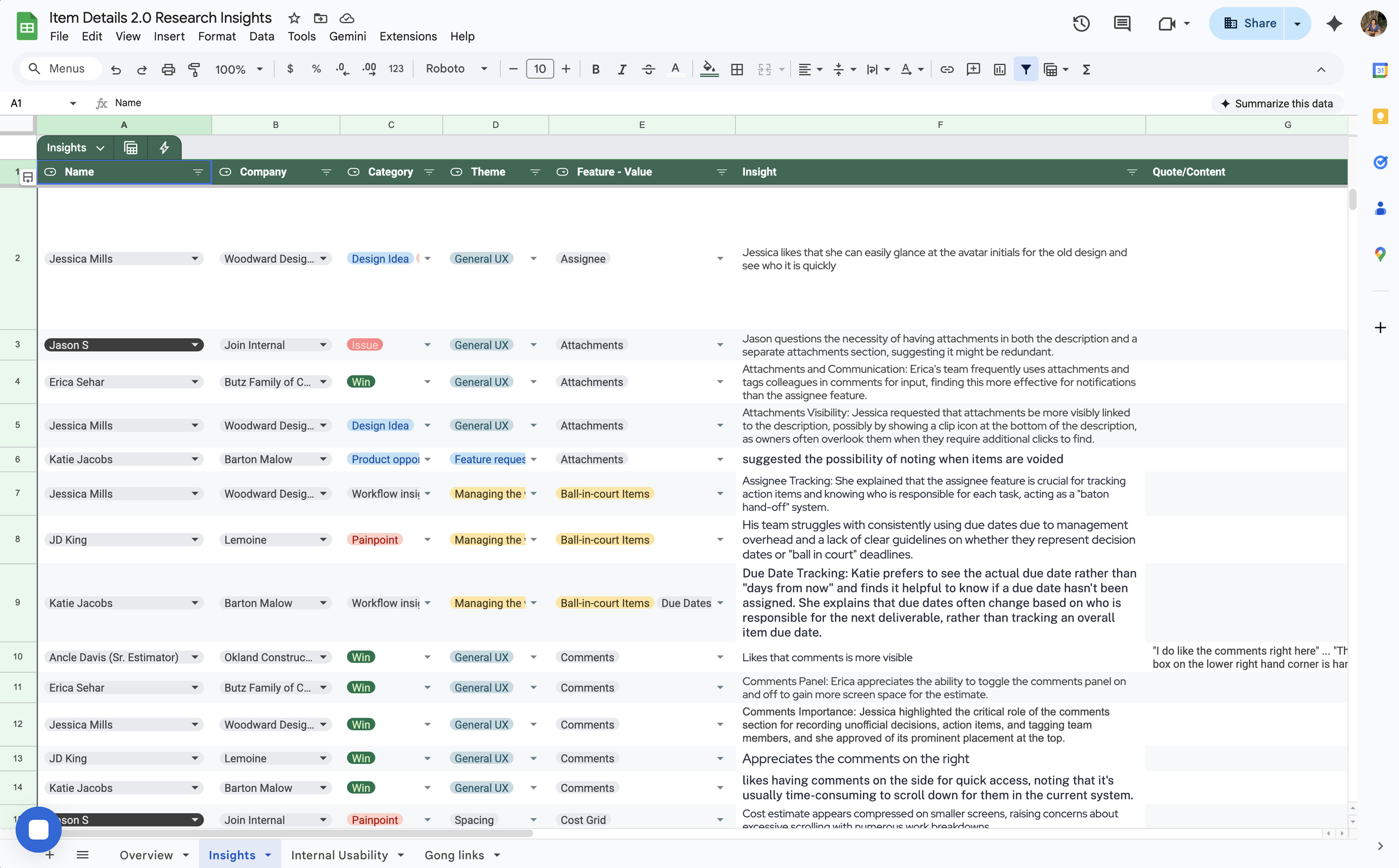Screen dimensions: 1399x868
Task: Open the Format menu
Action: (x=217, y=36)
